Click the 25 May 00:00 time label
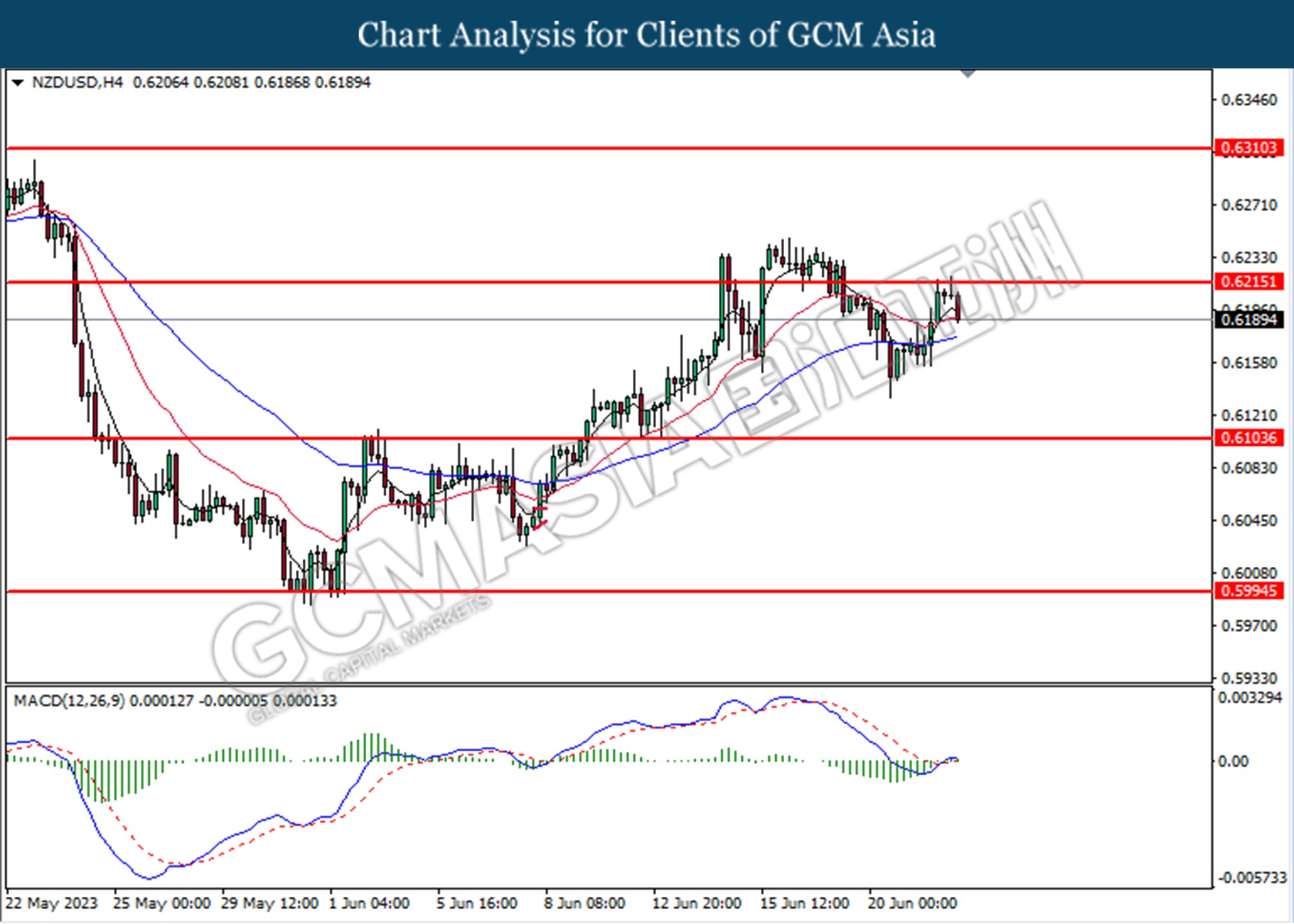The height and width of the screenshot is (924, 1294). coord(162,903)
